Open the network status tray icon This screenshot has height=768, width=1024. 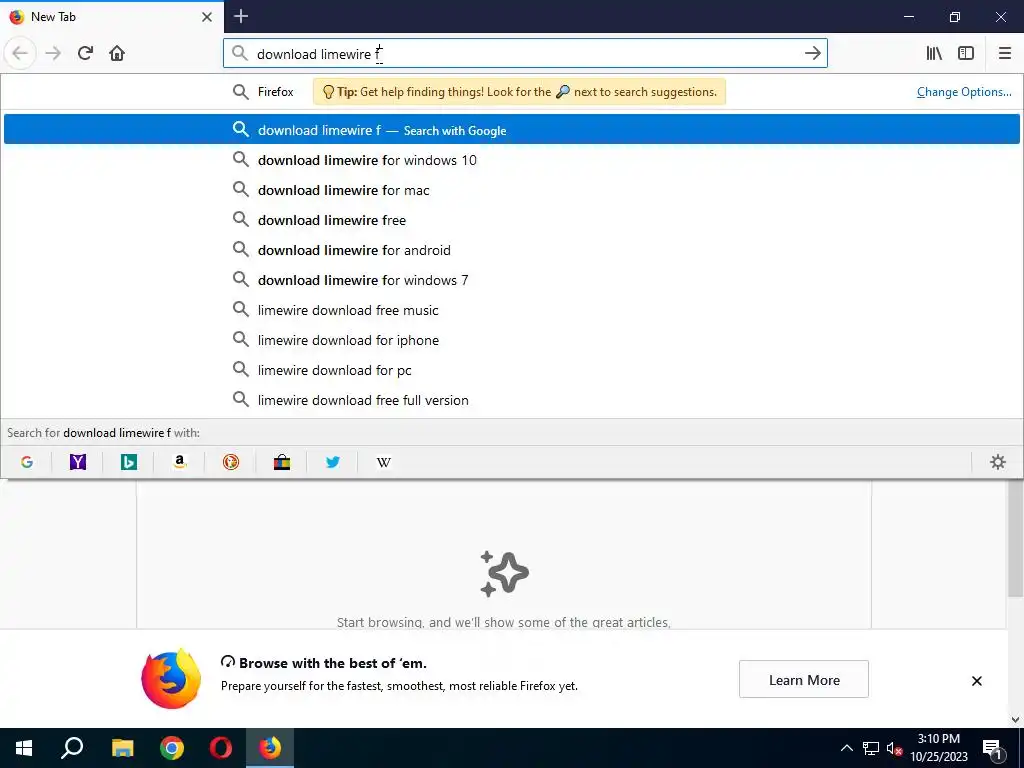pos(870,748)
